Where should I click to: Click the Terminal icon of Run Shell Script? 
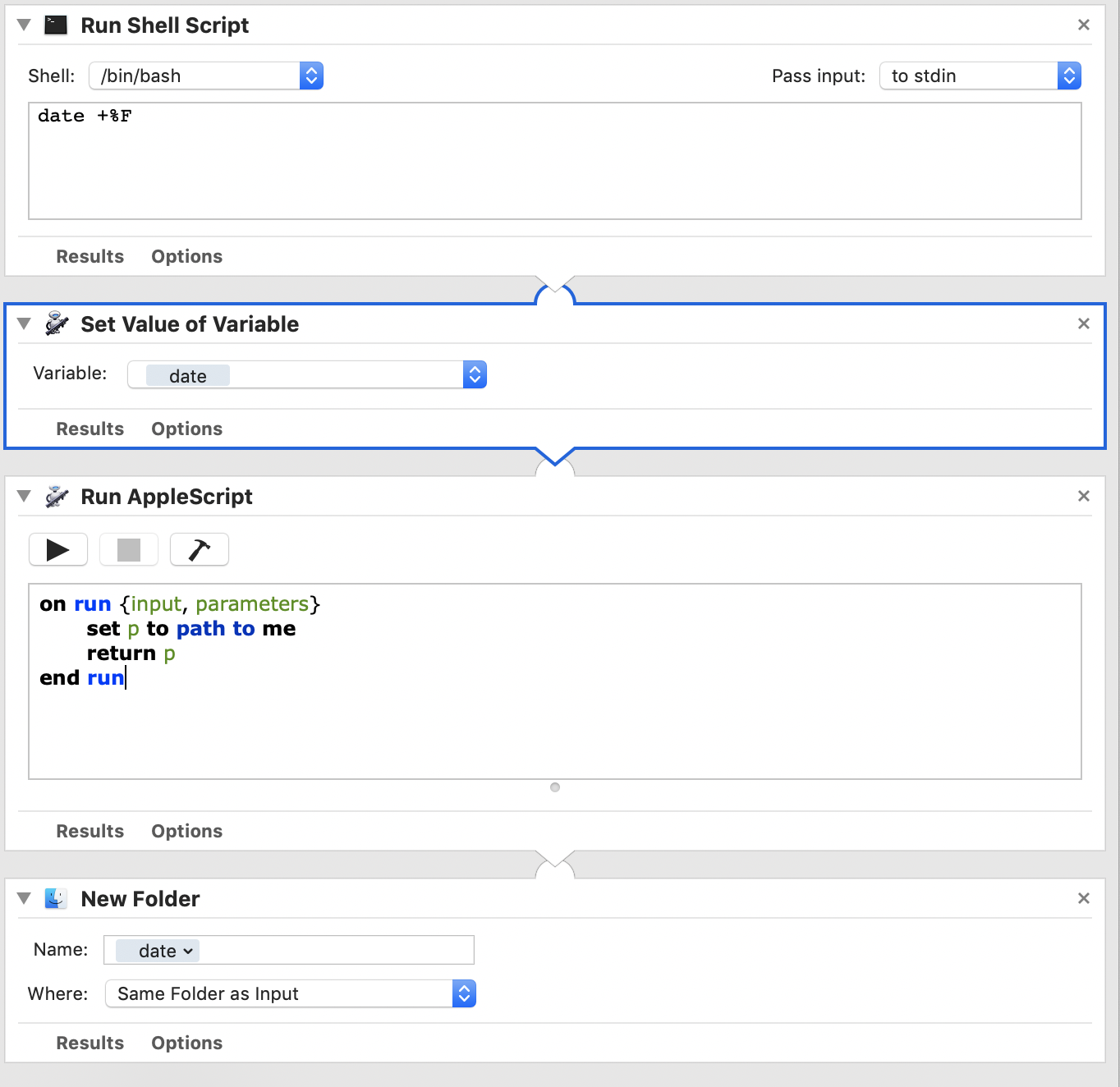point(56,25)
